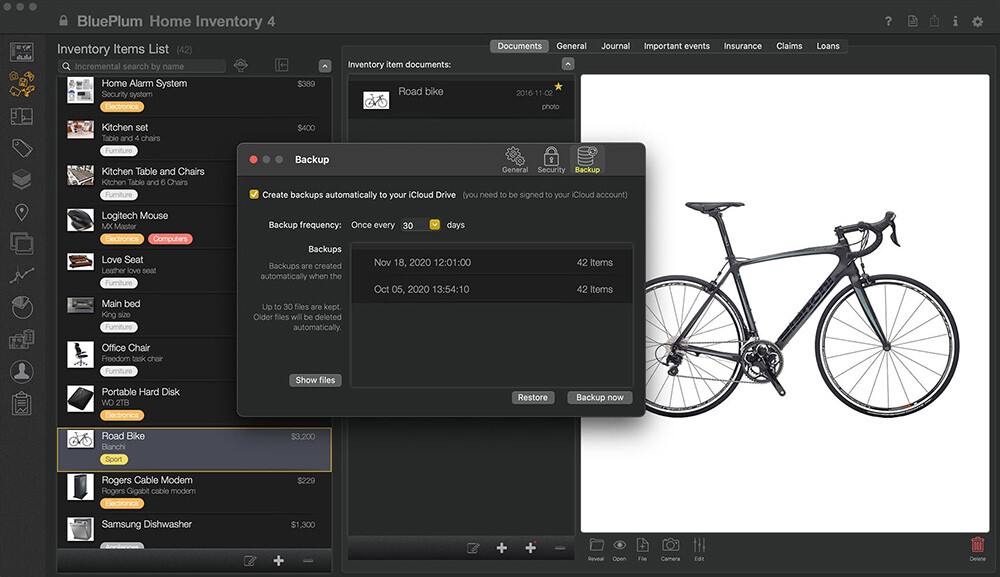Click the panel layout icon above inventory list
Screen dimensions: 1000x577
[x=281, y=65]
